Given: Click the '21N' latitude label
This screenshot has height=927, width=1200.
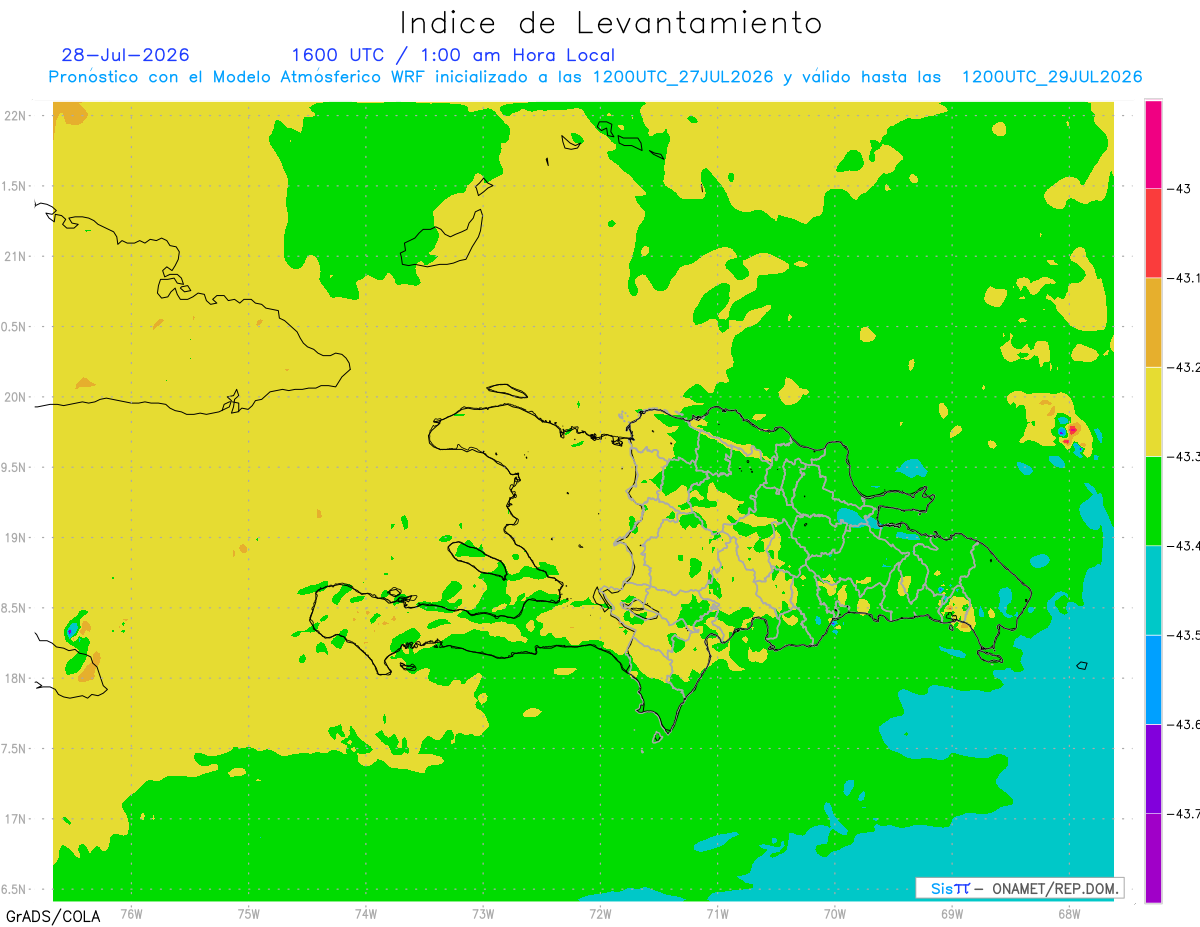Looking at the screenshot, I should pos(16,256).
